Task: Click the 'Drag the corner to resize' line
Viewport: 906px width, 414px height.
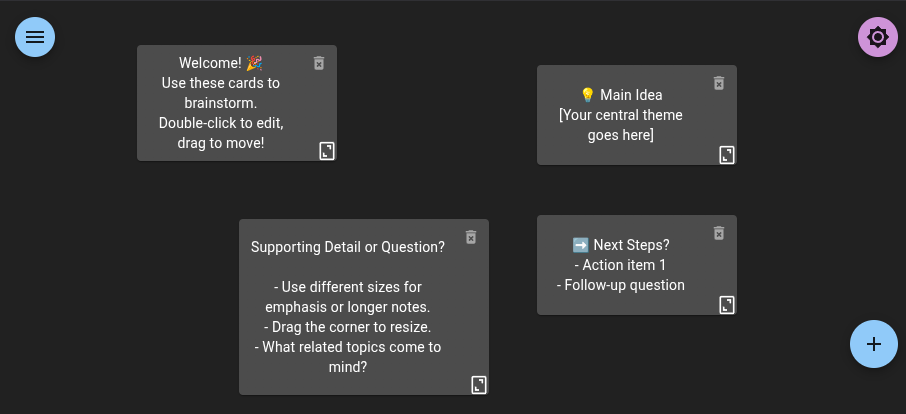Action: tap(347, 327)
